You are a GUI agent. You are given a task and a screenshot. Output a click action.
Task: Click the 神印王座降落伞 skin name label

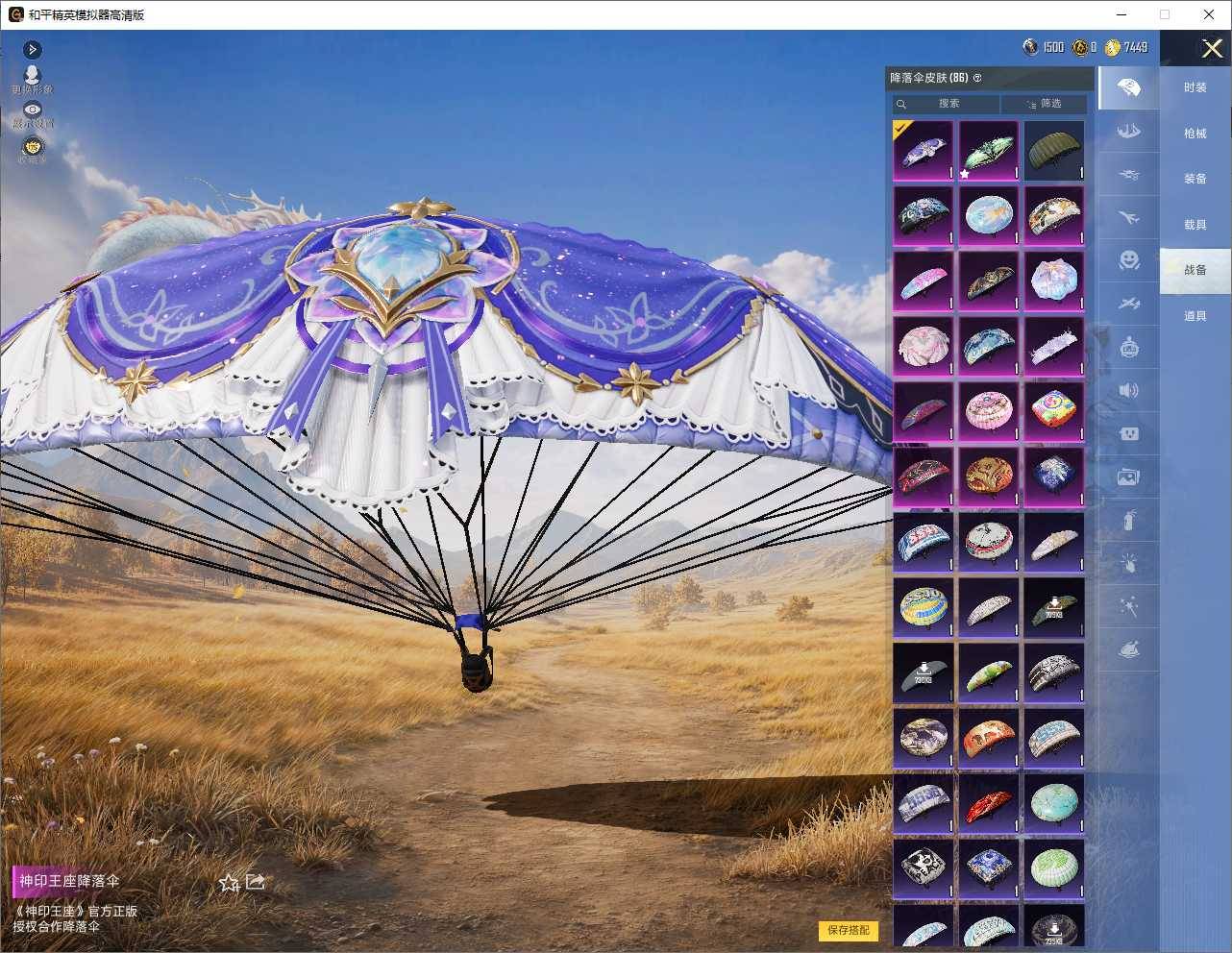[x=69, y=881]
